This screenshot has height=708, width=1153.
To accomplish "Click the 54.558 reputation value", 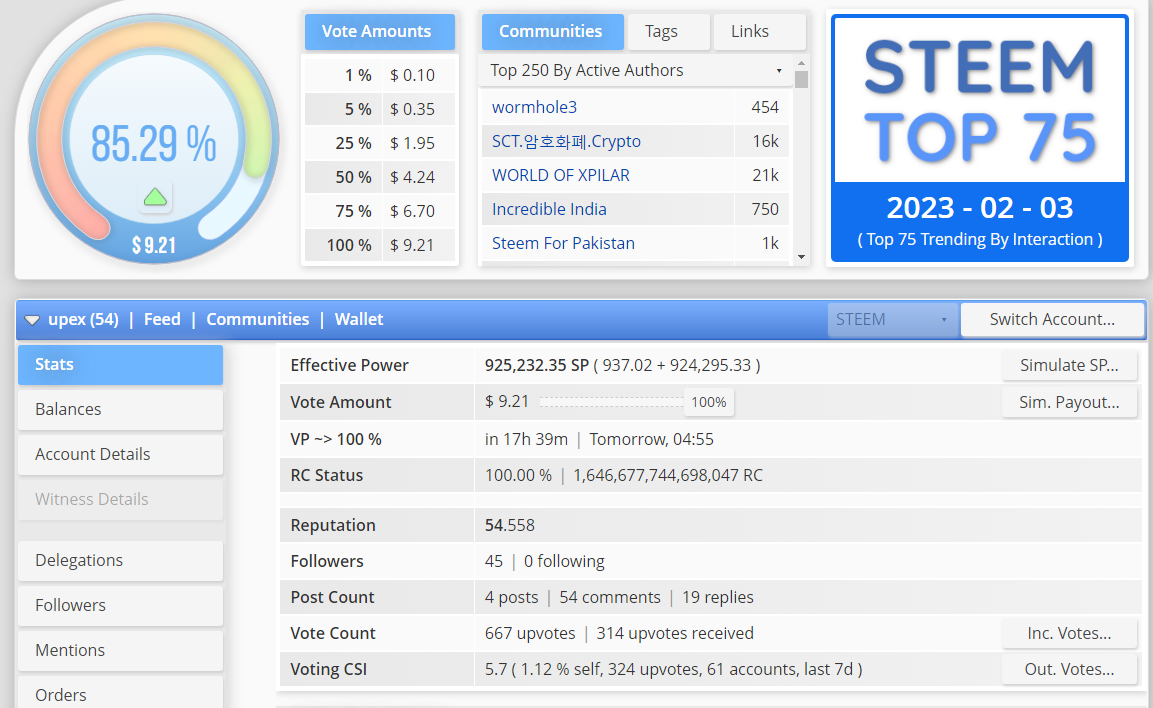I will click(510, 526).
